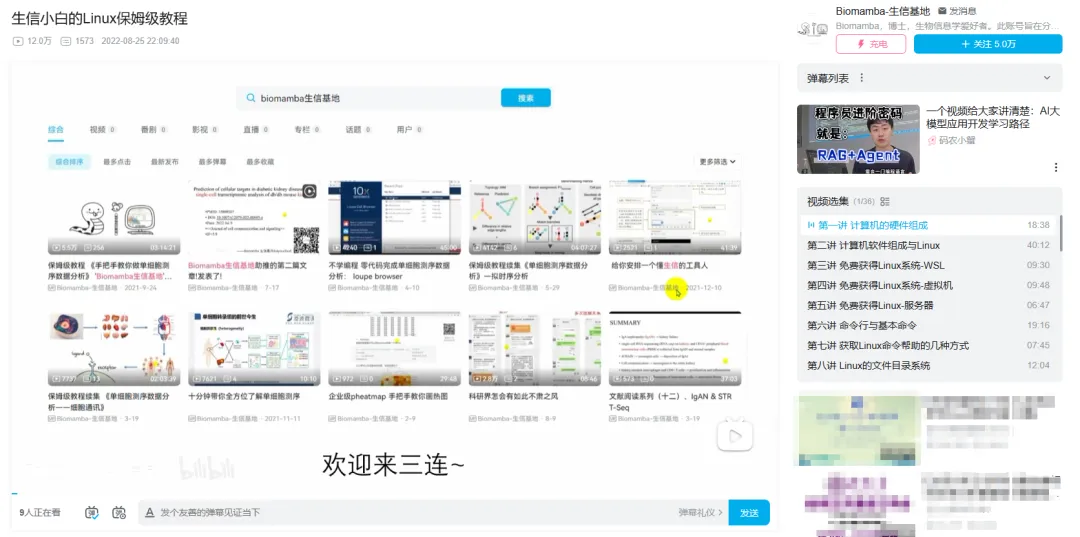
Task: Play 第三讲 免费获得Linux系统-WSL
Action: [928, 265]
